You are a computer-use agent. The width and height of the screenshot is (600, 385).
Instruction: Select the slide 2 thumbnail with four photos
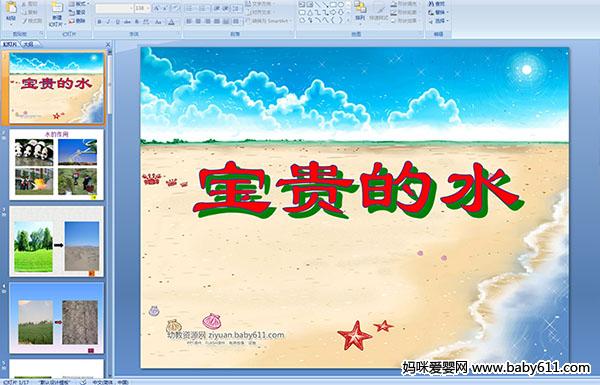[x=57, y=165]
